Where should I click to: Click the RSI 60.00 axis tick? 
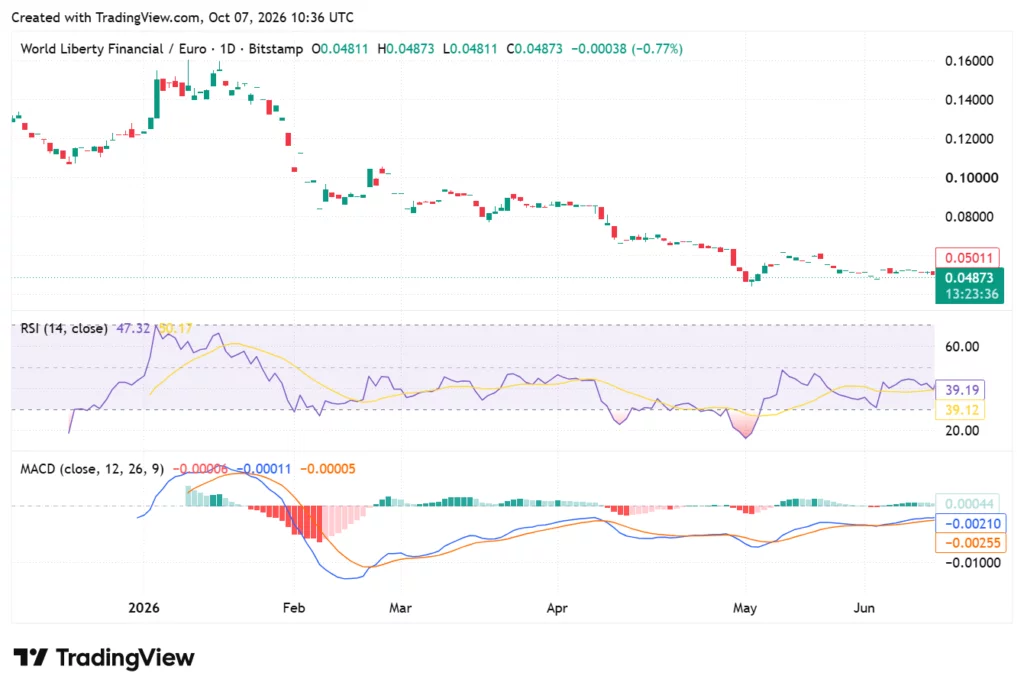962,347
